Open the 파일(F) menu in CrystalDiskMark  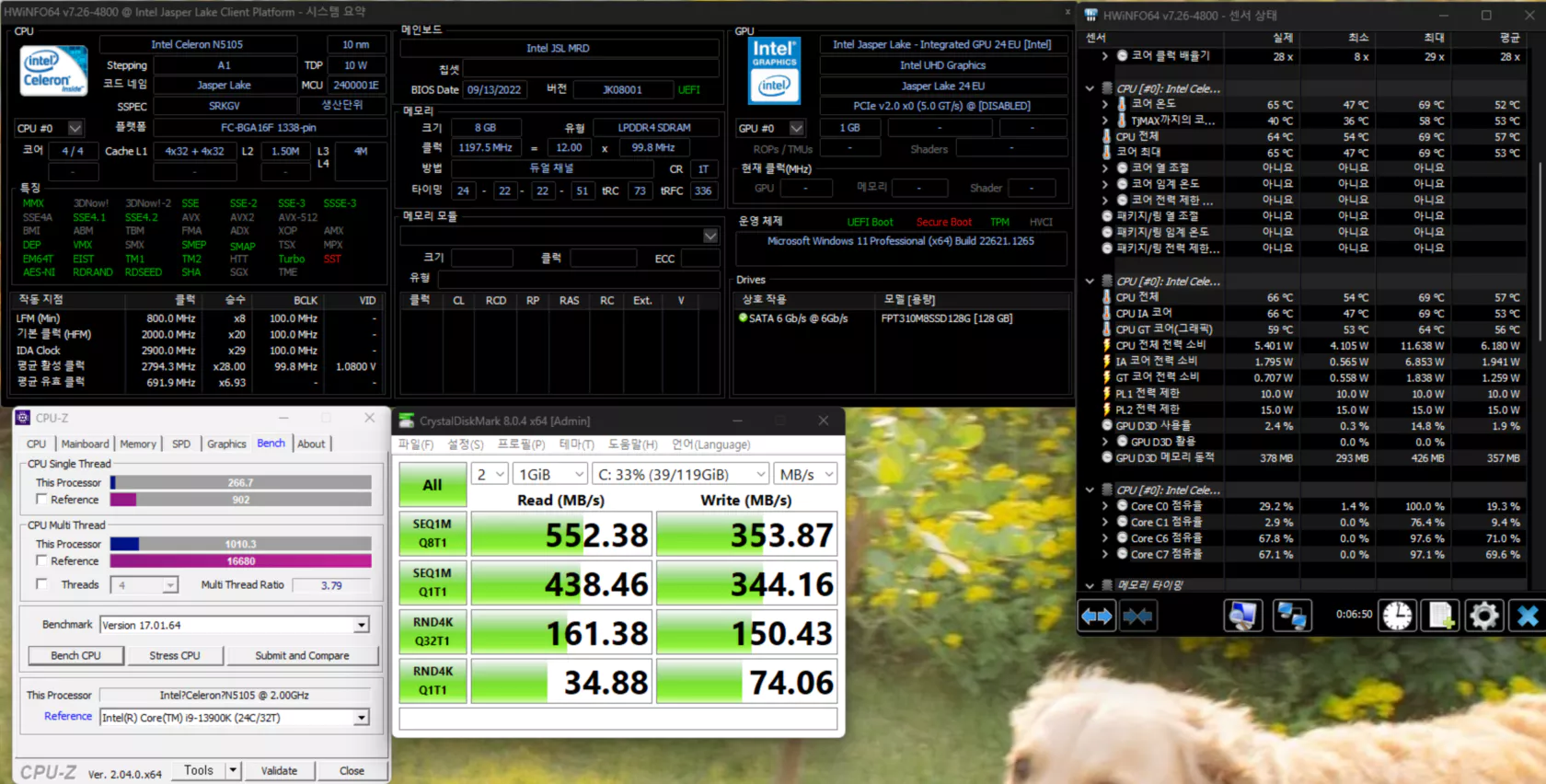(415, 444)
